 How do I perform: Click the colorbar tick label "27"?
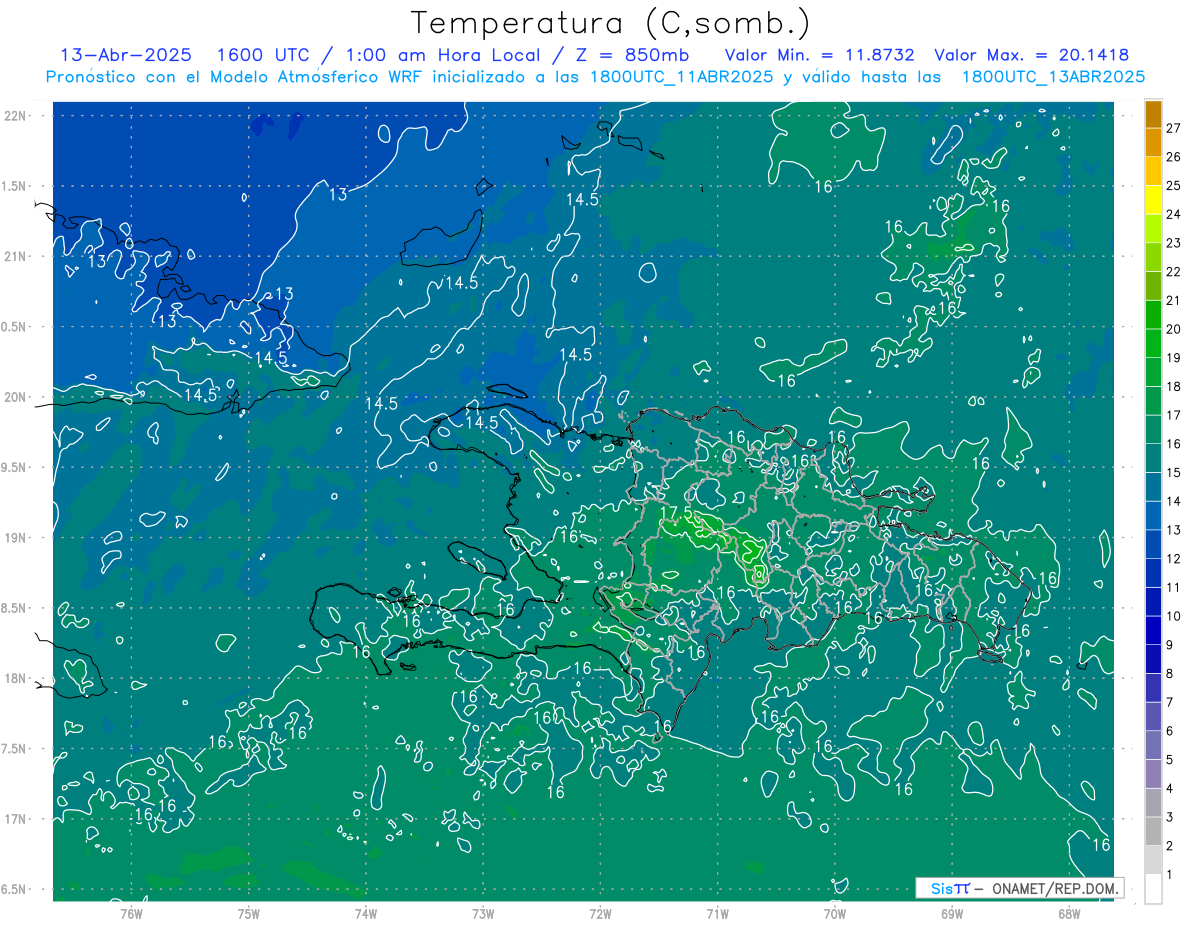[x=1174, y=129]
